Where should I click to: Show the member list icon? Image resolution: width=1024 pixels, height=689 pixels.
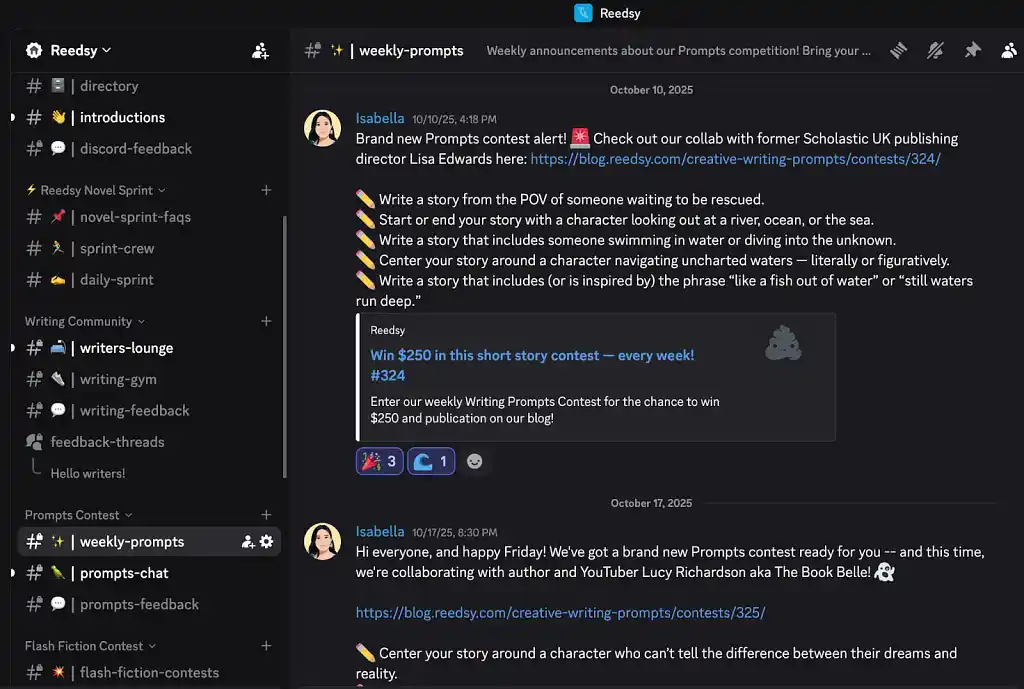point(1008,50)
